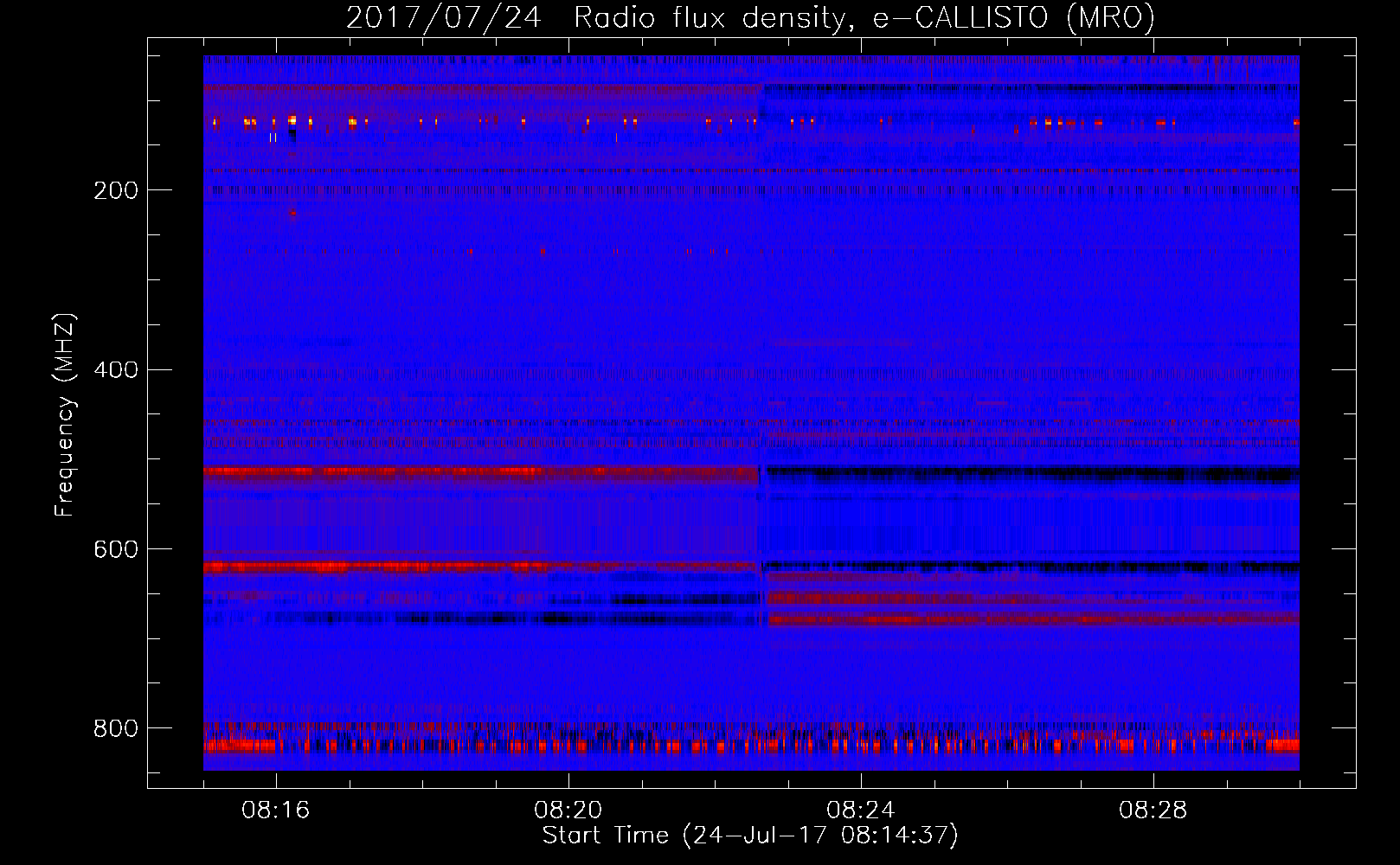The width and height of the screenshot is (1400, 865).
Task: Select the 200 frequency axis label
Action: click(116, 190)
